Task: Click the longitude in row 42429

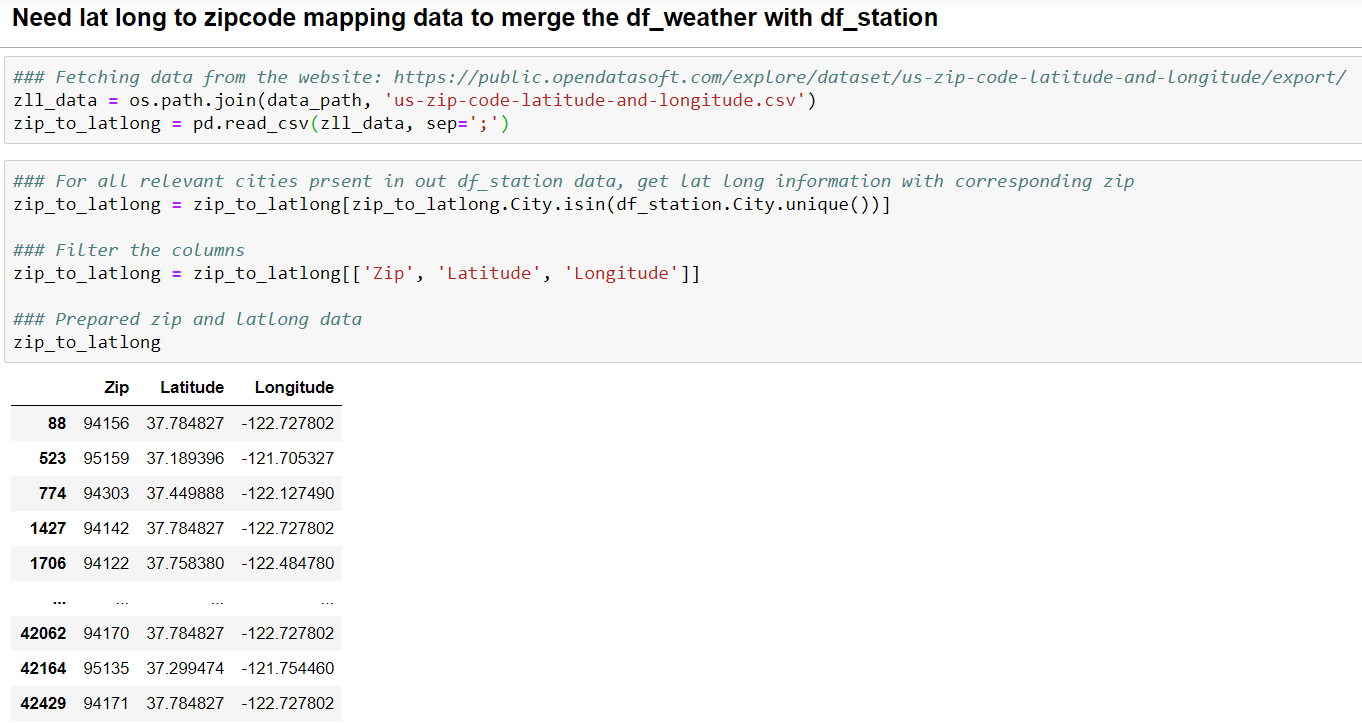Action: click(x=288, y=703)
